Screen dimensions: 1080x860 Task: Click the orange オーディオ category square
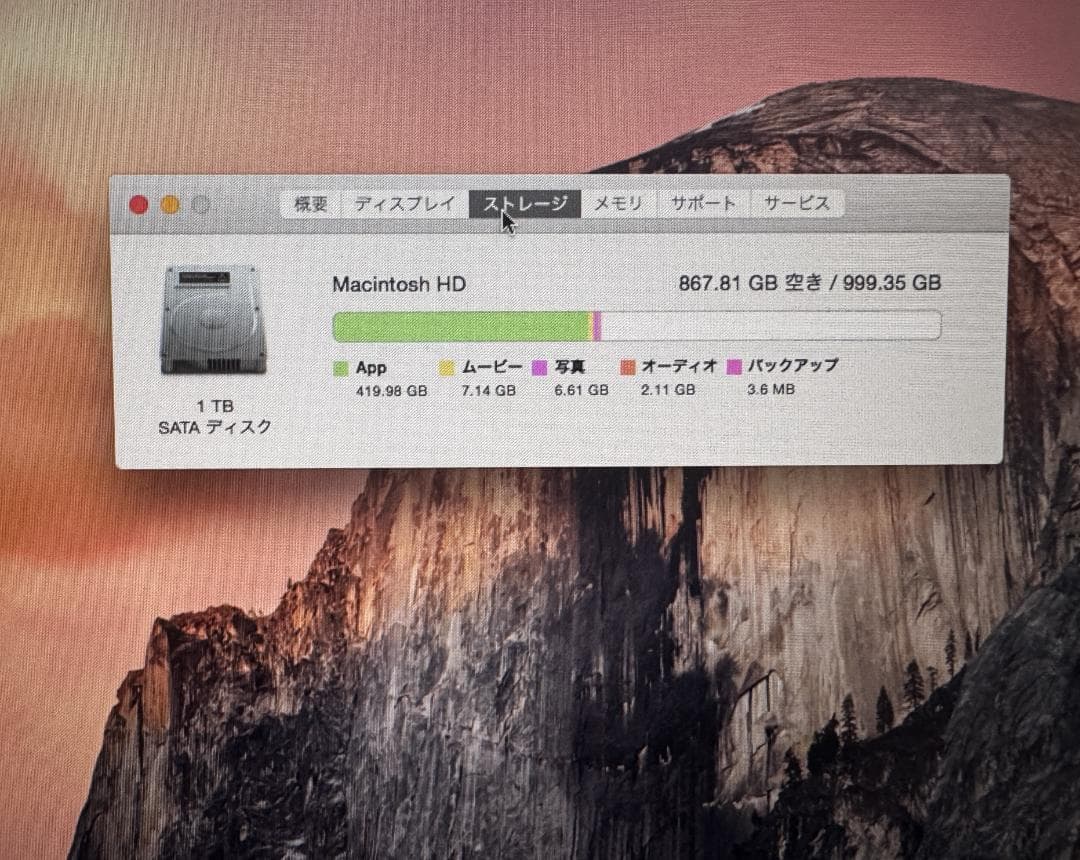pyautogui.click(x=627, y=367)
